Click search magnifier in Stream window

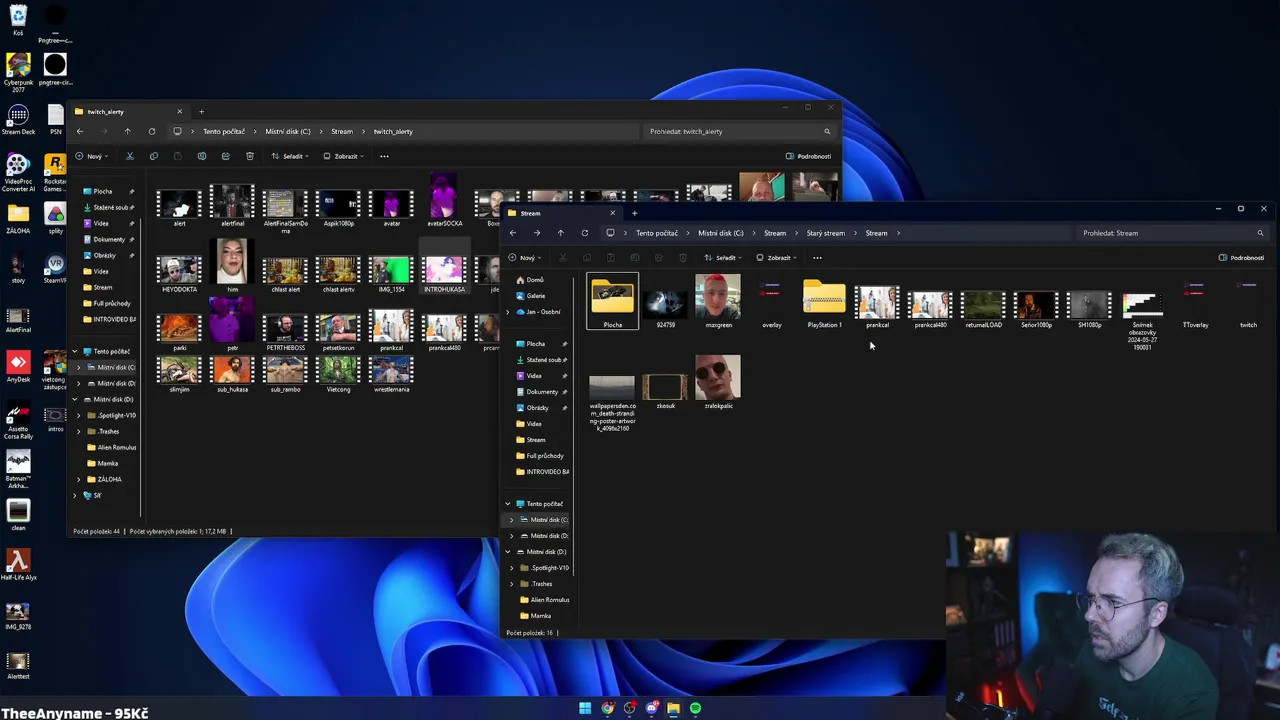[1260, 233]
